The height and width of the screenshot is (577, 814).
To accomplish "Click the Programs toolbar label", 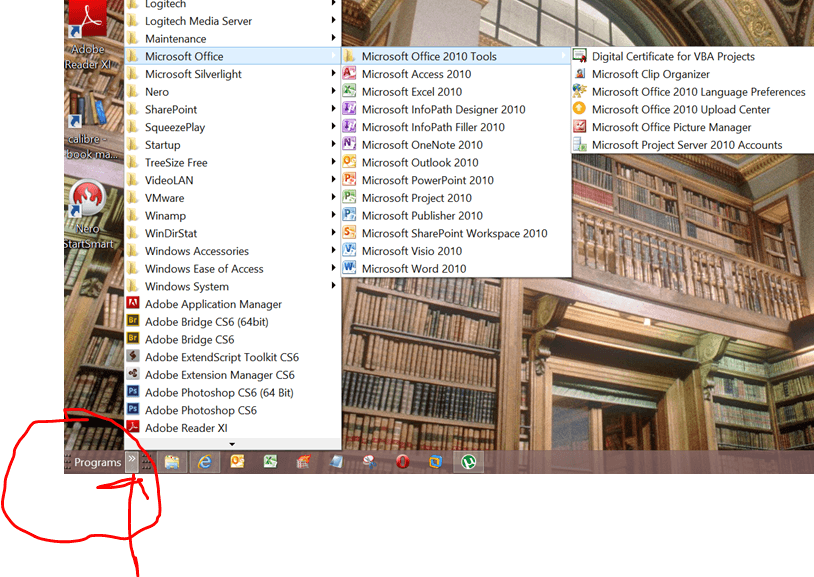I will coord(97,463).
